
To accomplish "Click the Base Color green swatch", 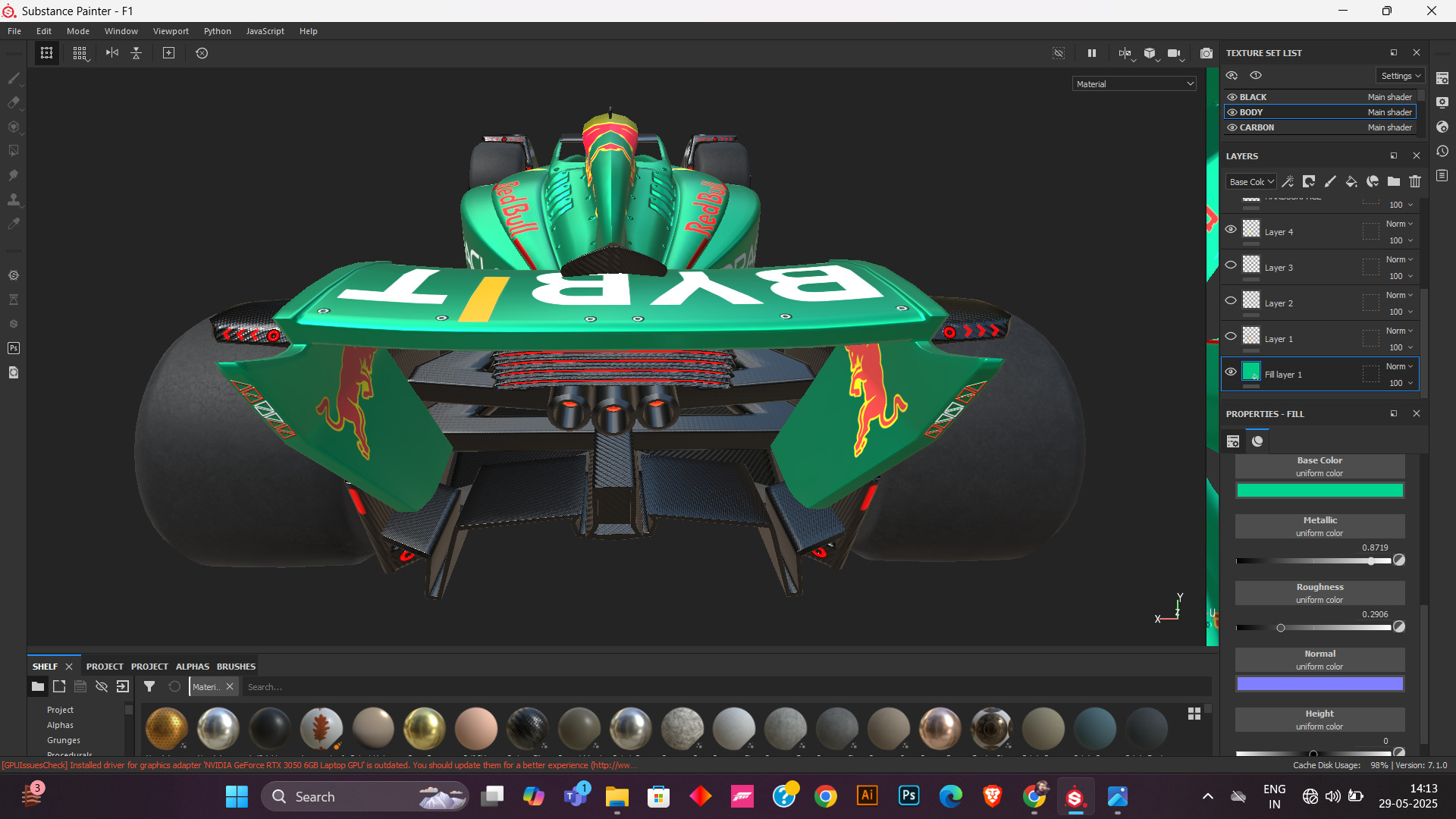I will click(1319, 491).
